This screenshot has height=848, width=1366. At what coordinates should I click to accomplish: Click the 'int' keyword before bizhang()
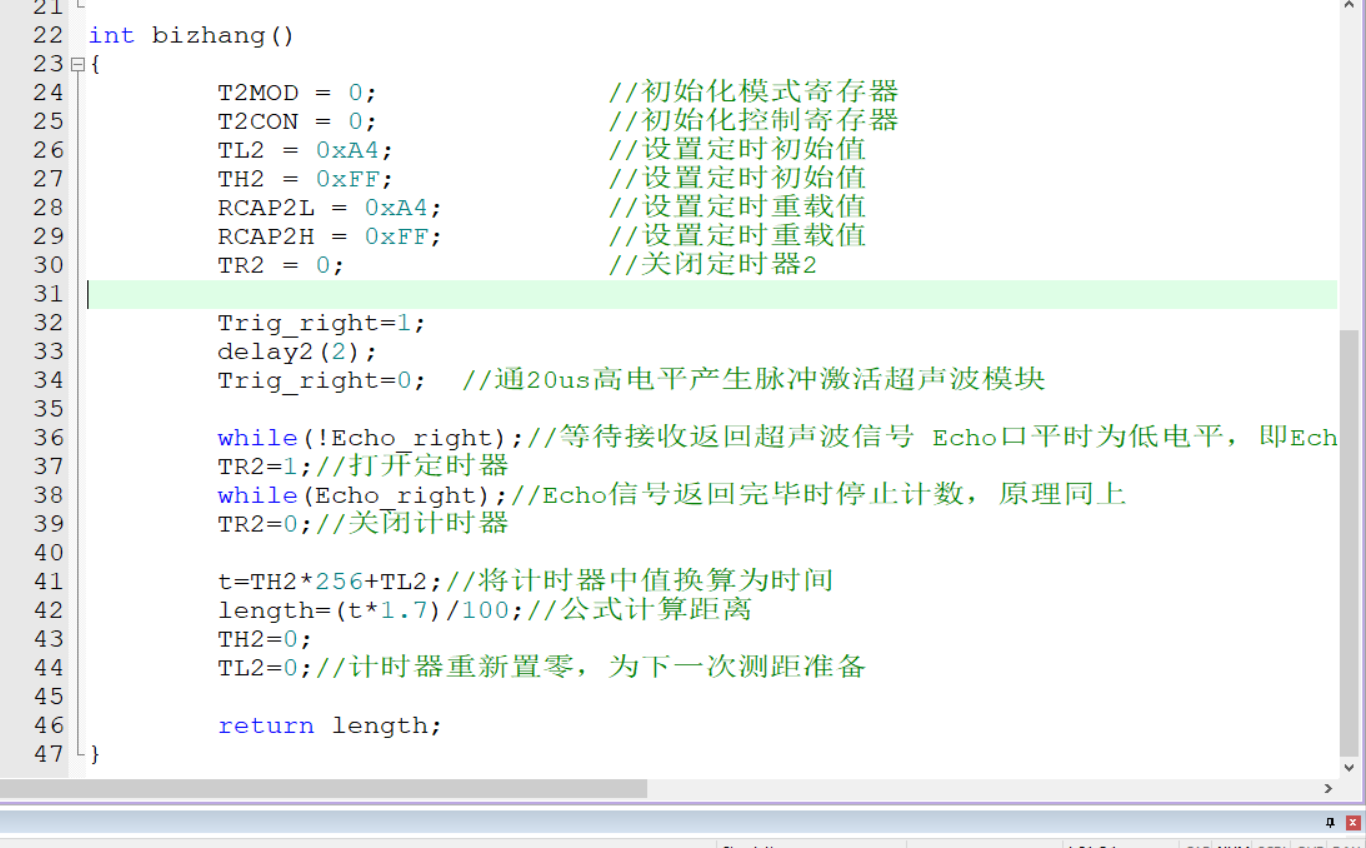[111, 36]
